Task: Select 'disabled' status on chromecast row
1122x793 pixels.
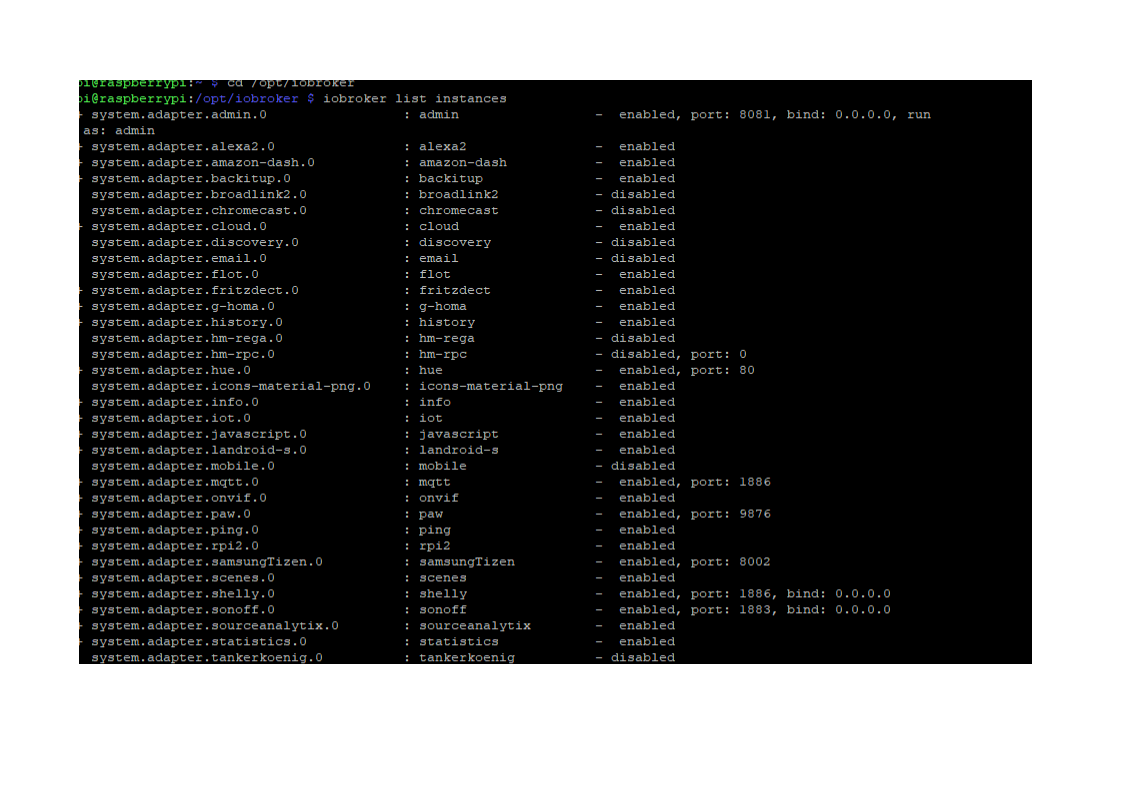Action: [x=643, y=210]
